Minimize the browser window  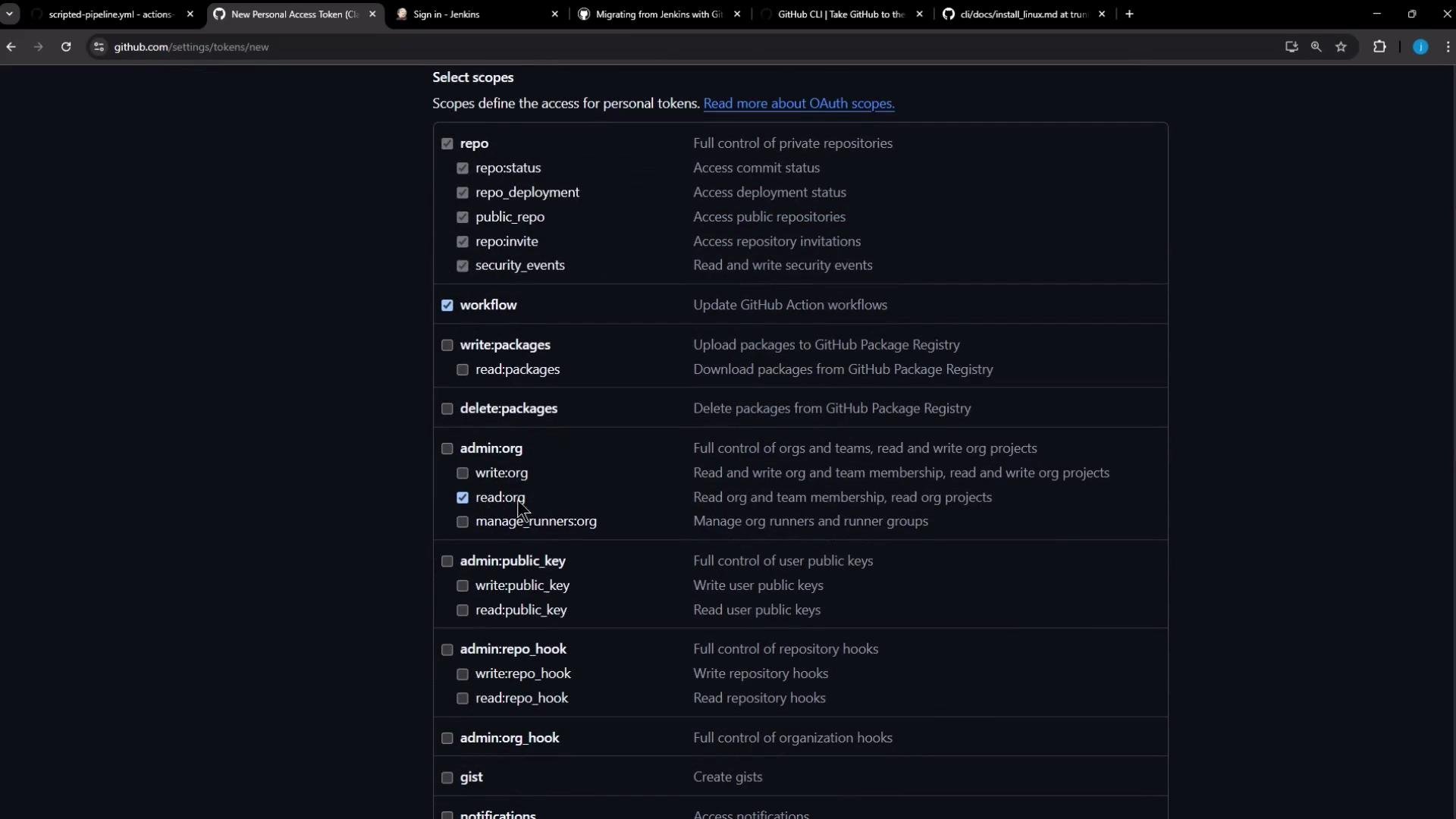tap(1377, 14)
